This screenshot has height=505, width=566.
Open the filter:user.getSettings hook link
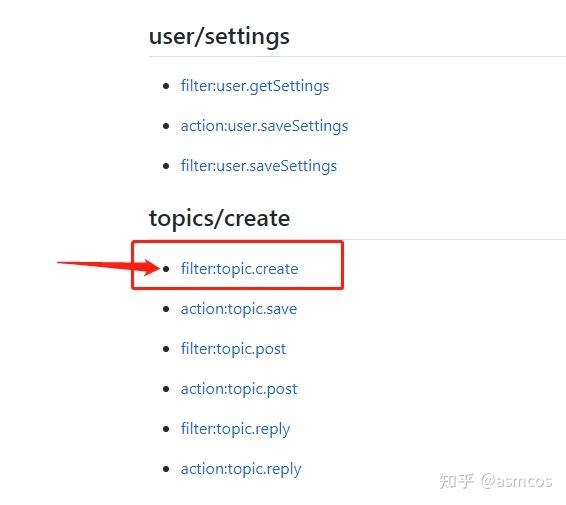click(255, 86)
